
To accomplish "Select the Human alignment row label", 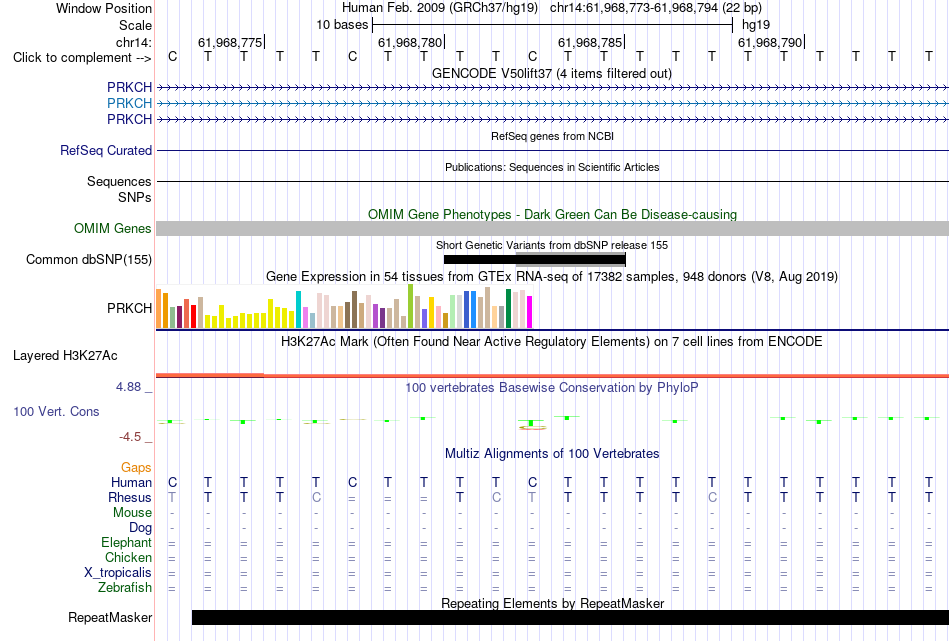I will [x=131, y=482].
